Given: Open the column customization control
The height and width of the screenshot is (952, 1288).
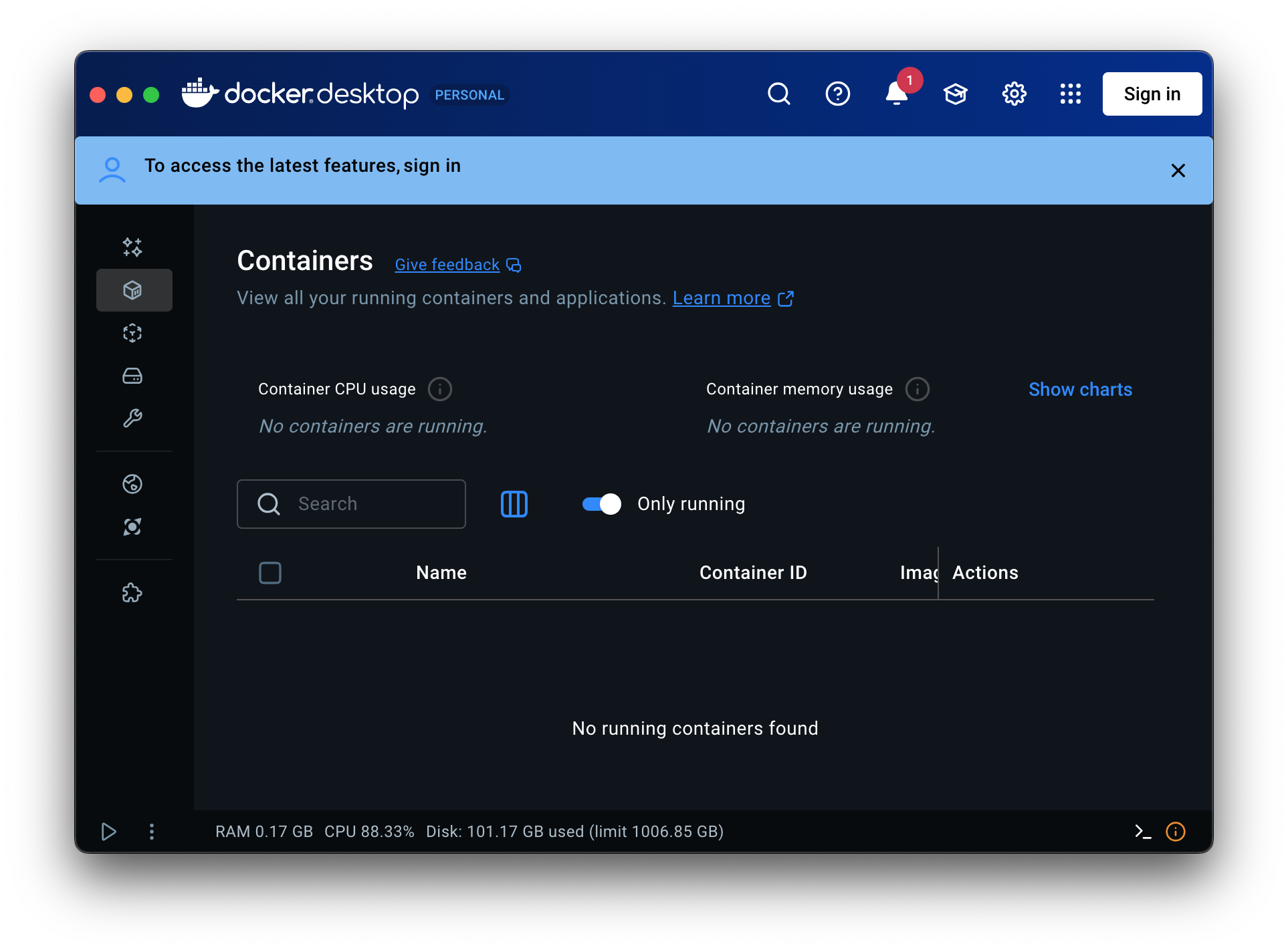Looking at the screenshot, I should (514, 503).
